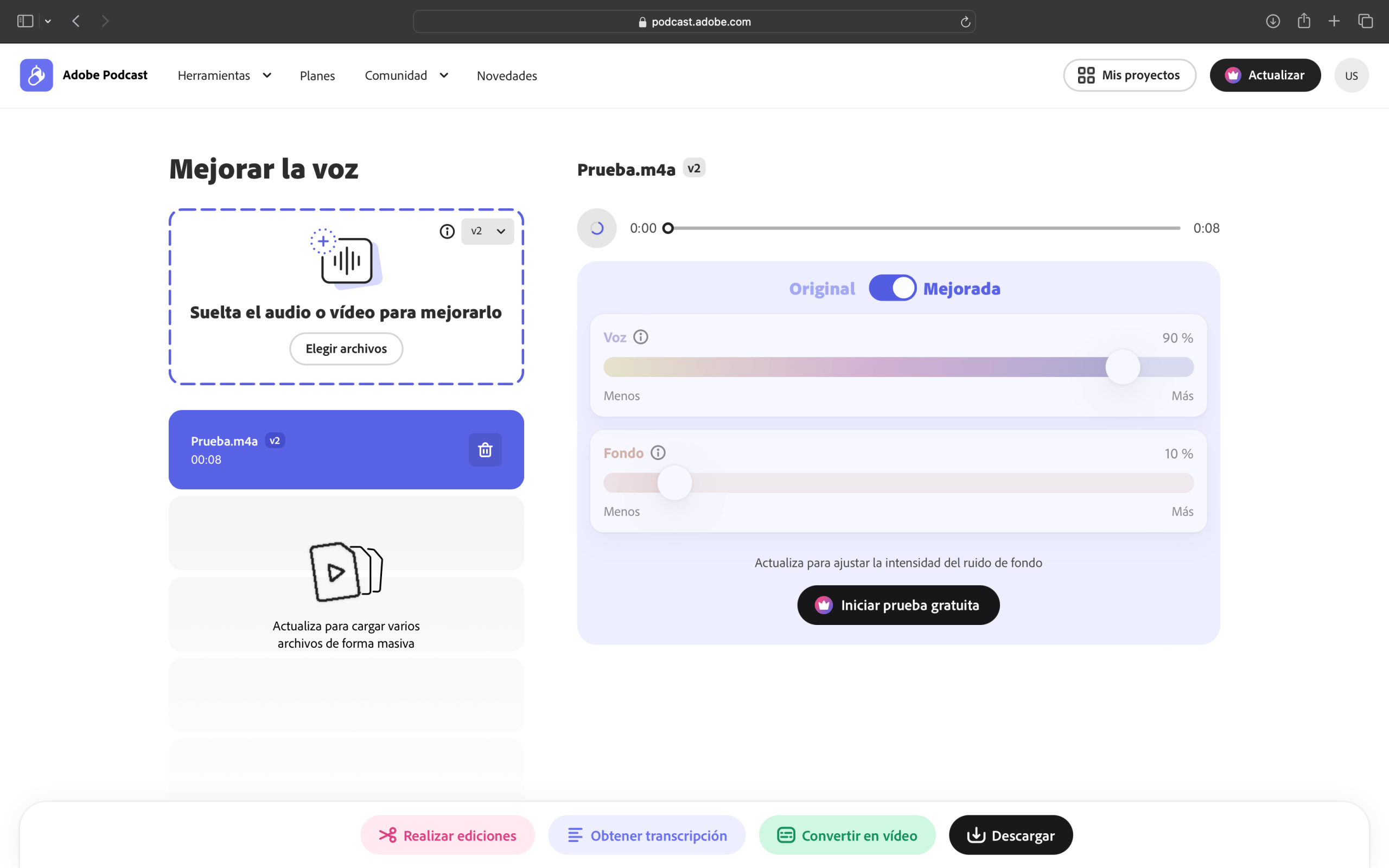Toggle the Original/Mejorada switch
This screenshot has width=1389, height=868.
pyautogui.click(x=892, y=288)
